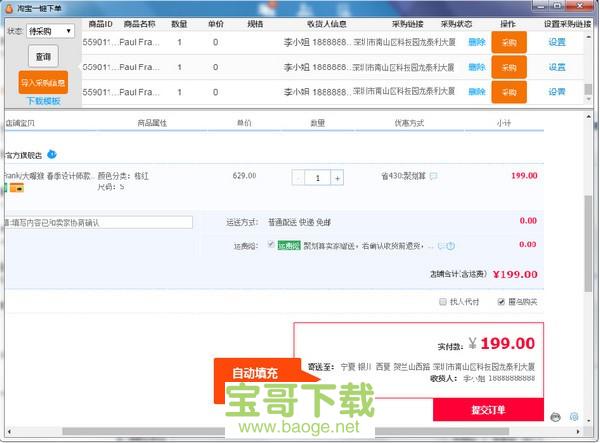Click the small icon next to 省430 discount
The height and width of the screenshot is (443, 600).
coord(434,176)
